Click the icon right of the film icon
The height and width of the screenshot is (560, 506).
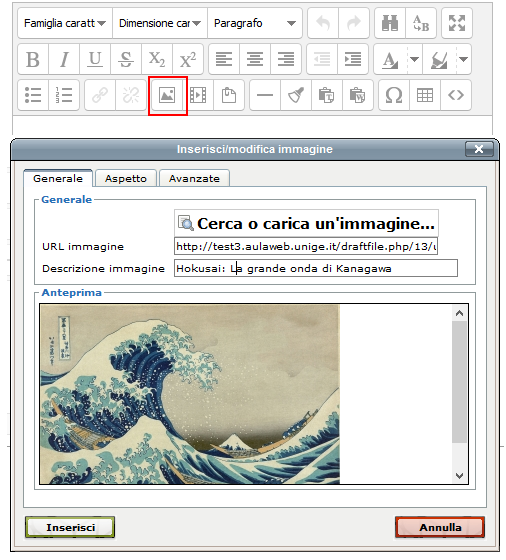coord(229,95)
